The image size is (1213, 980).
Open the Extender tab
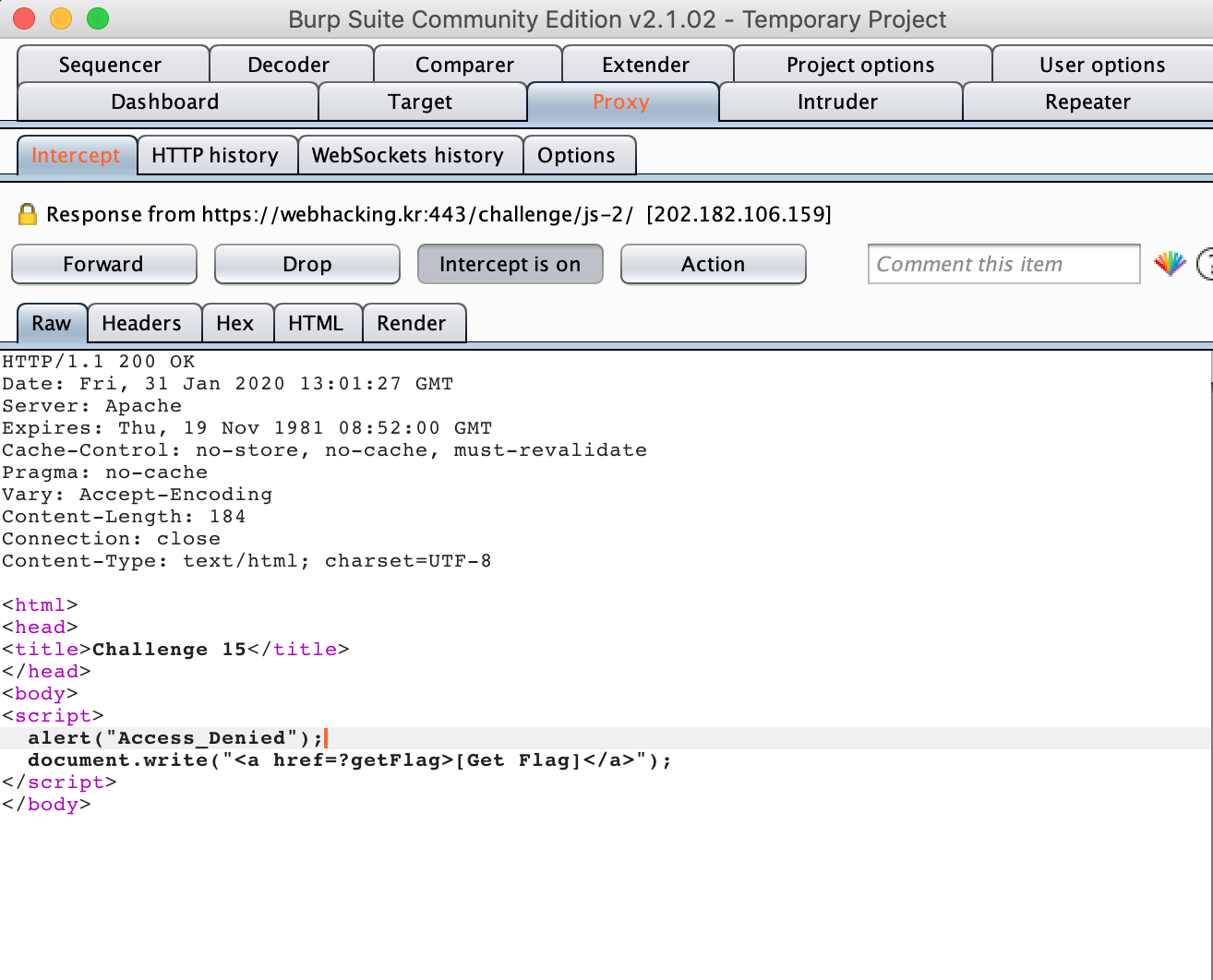(646, 65)
